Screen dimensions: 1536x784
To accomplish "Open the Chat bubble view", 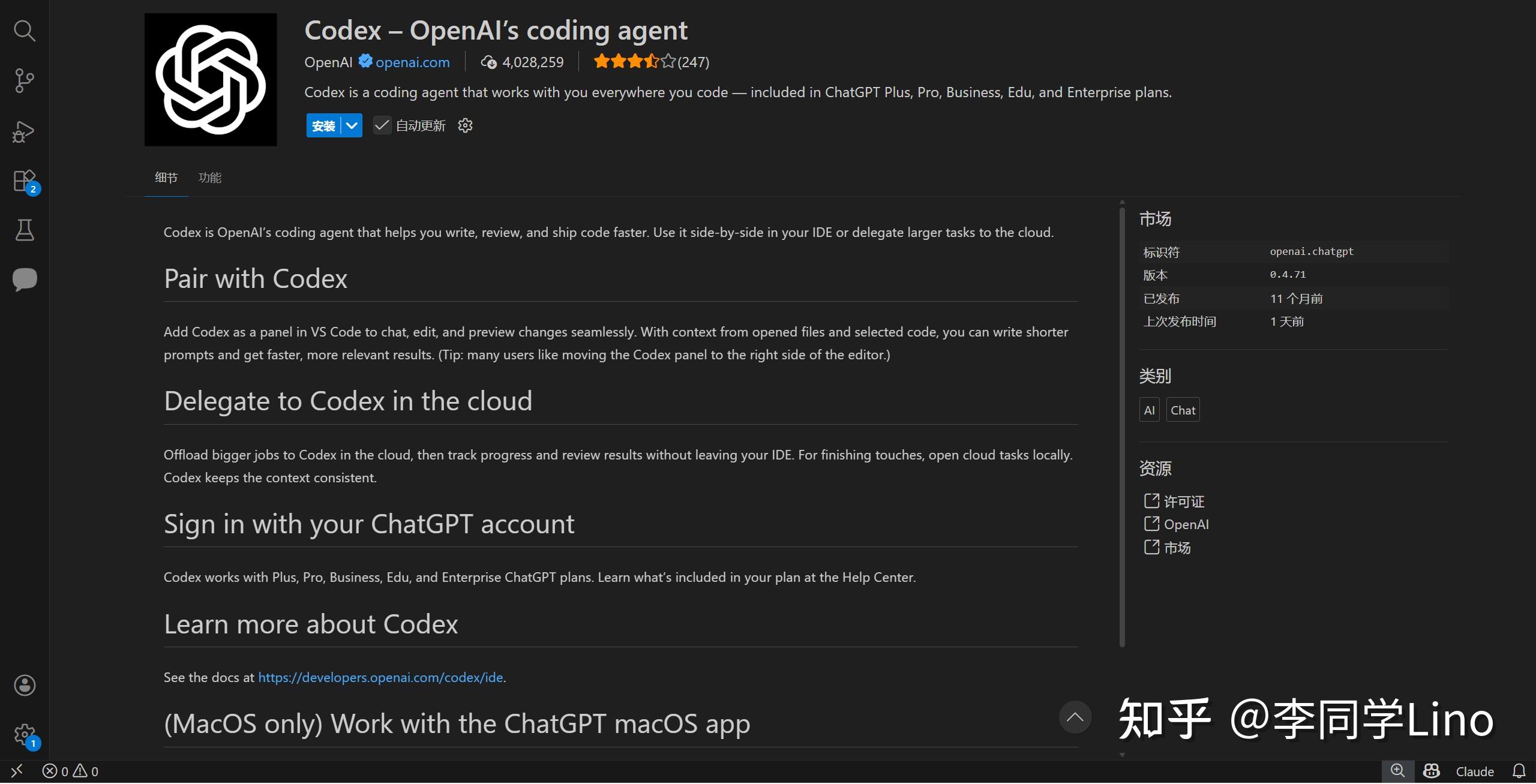I will click(24, 280).
